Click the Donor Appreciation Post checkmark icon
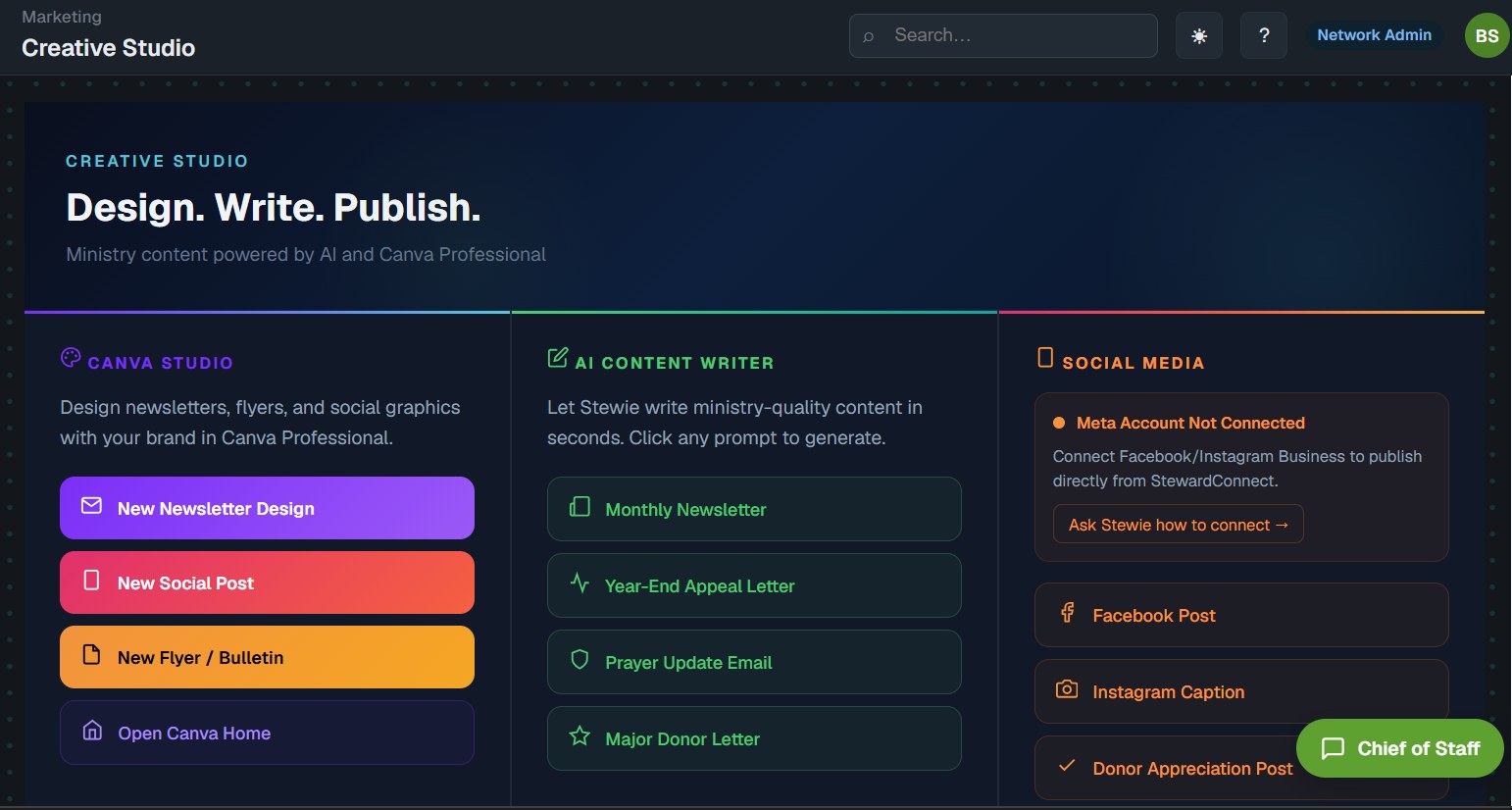This screenshot has height=810, width=1512. 1067,766
